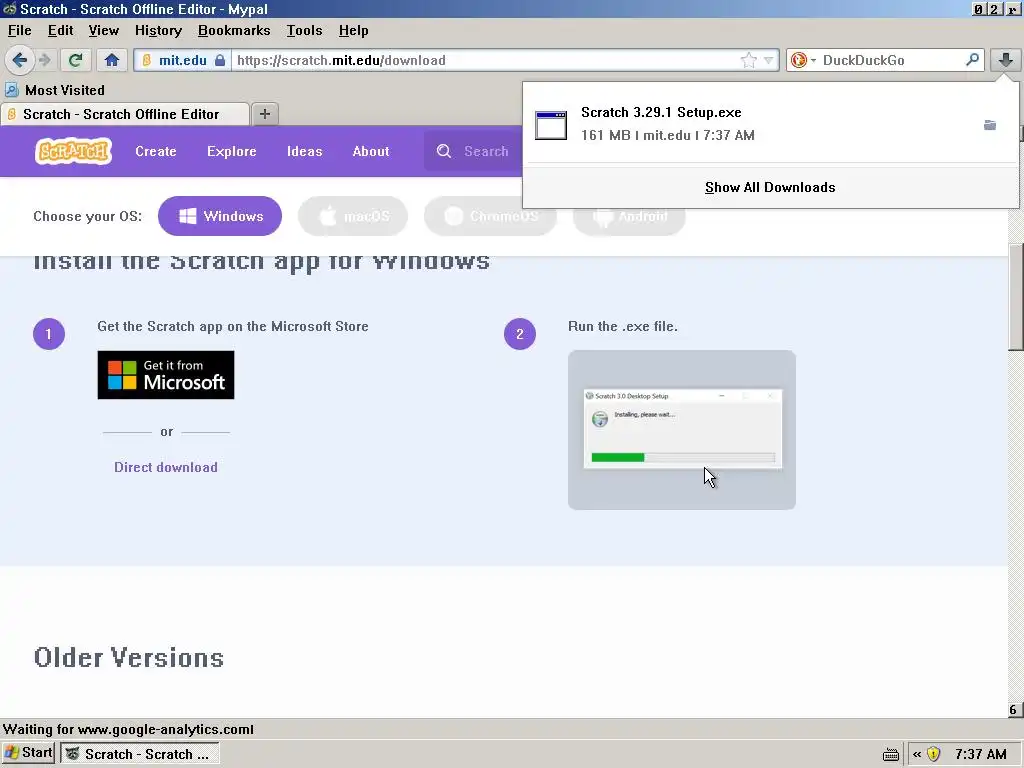1024x768 pixels.
Task: Click the Scratch taskbar window button
Action: tap(140, 754)
